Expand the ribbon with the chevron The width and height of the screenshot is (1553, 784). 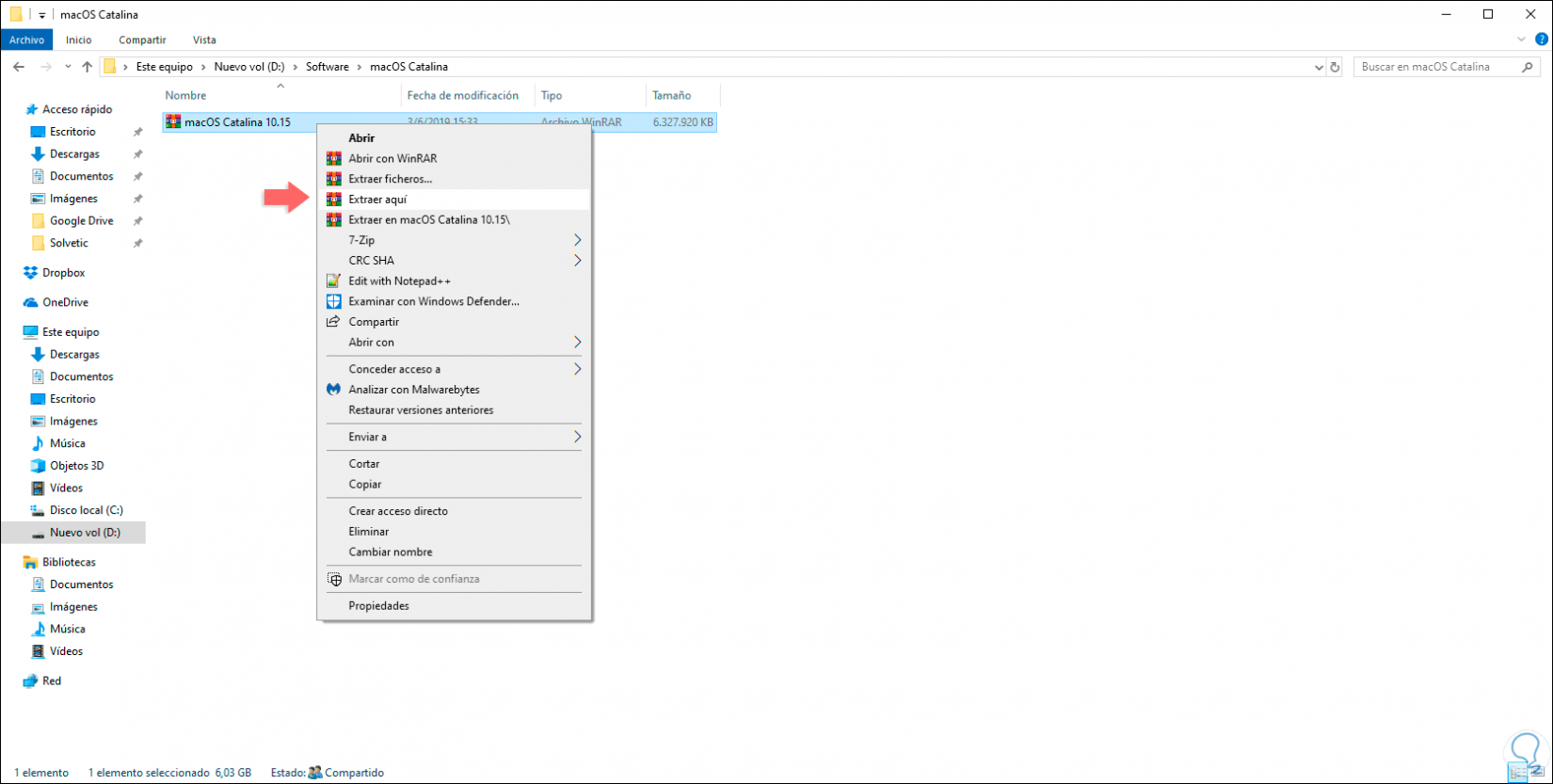pyautogui.click(x=1522, y=40)
